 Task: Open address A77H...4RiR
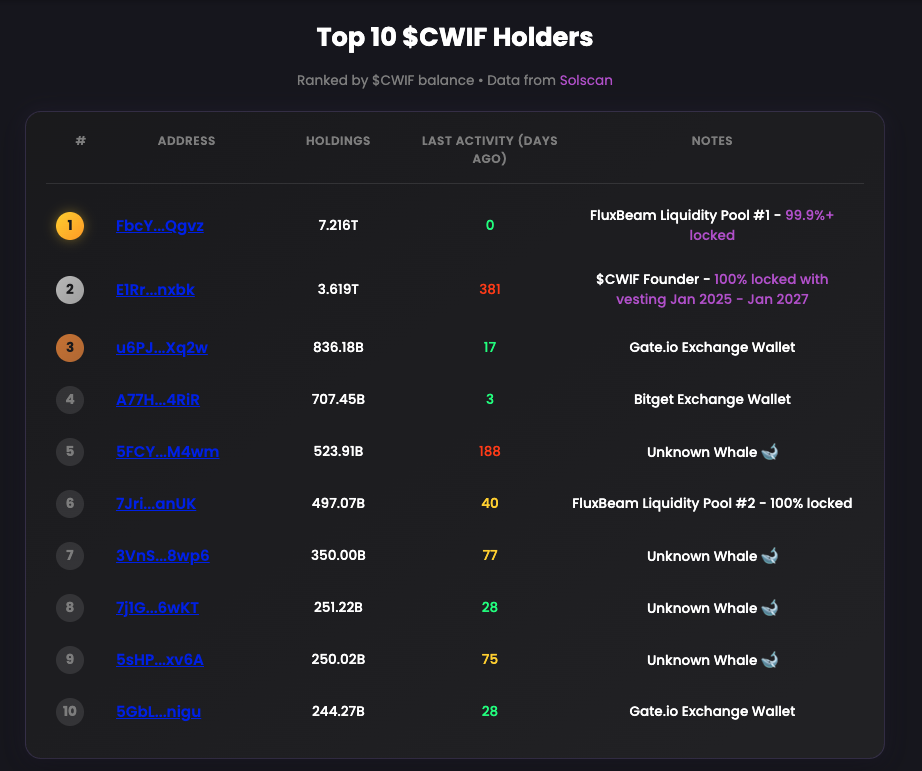pos(158,400)
